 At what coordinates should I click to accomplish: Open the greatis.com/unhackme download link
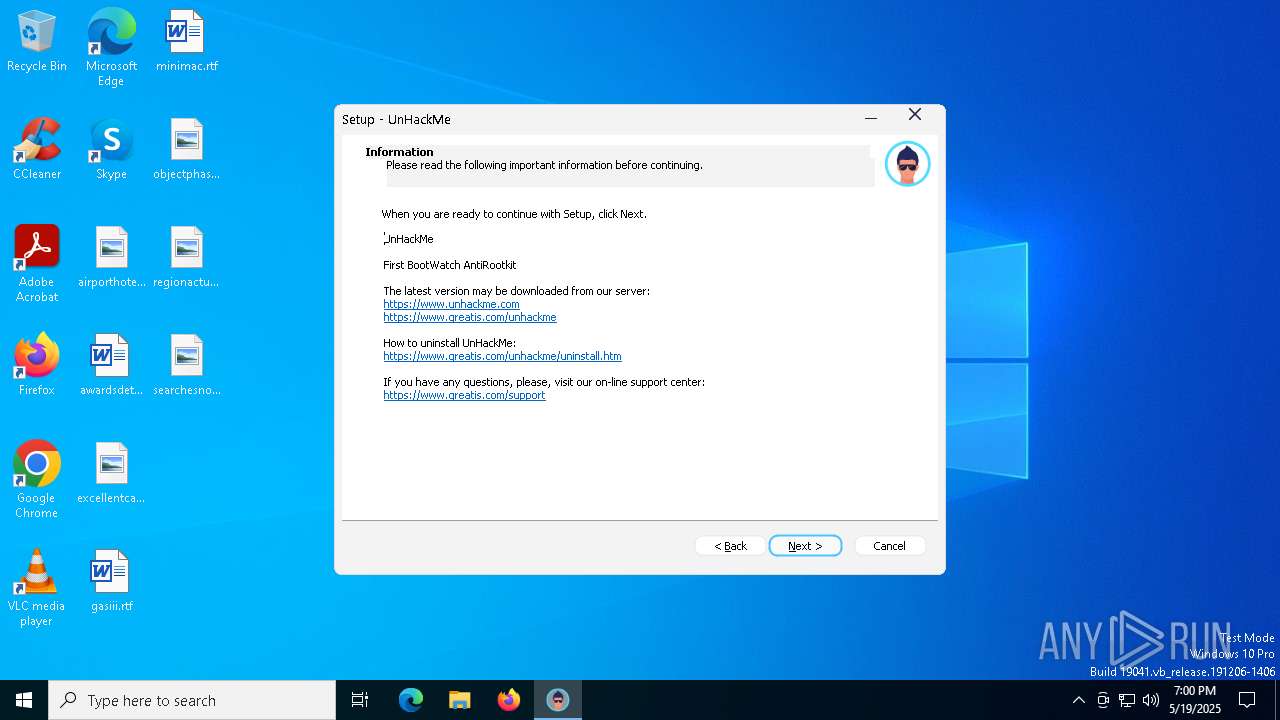[470, 317]
